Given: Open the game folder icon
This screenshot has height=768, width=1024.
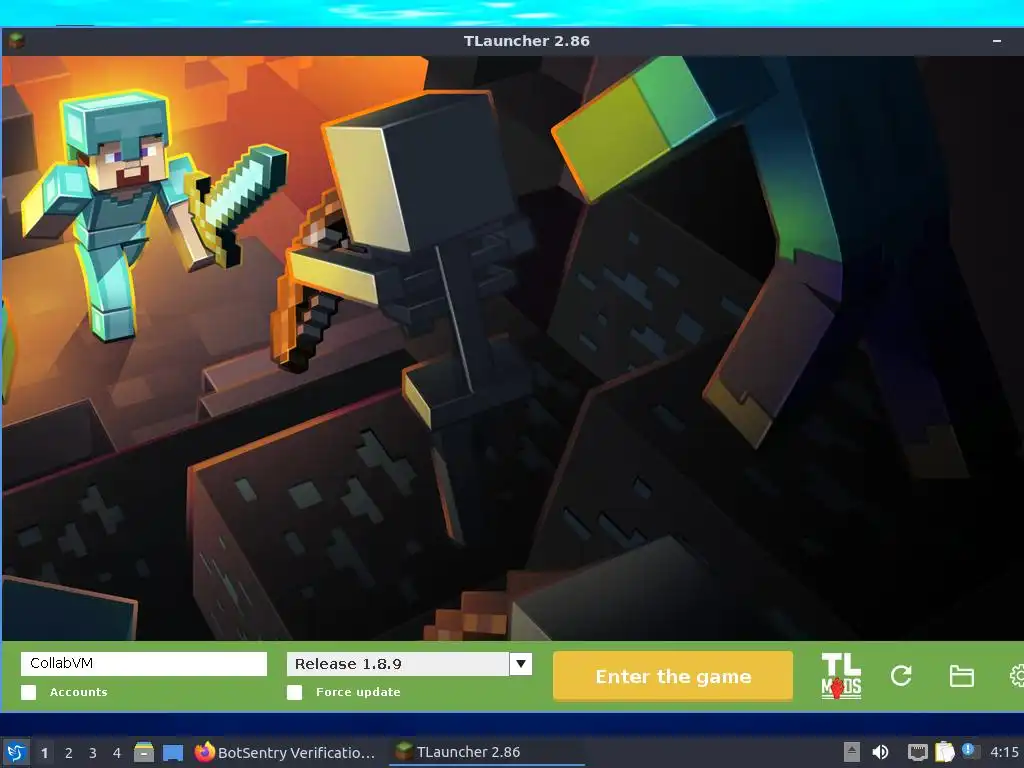Looking at the screenshot, I should point(961,676).
